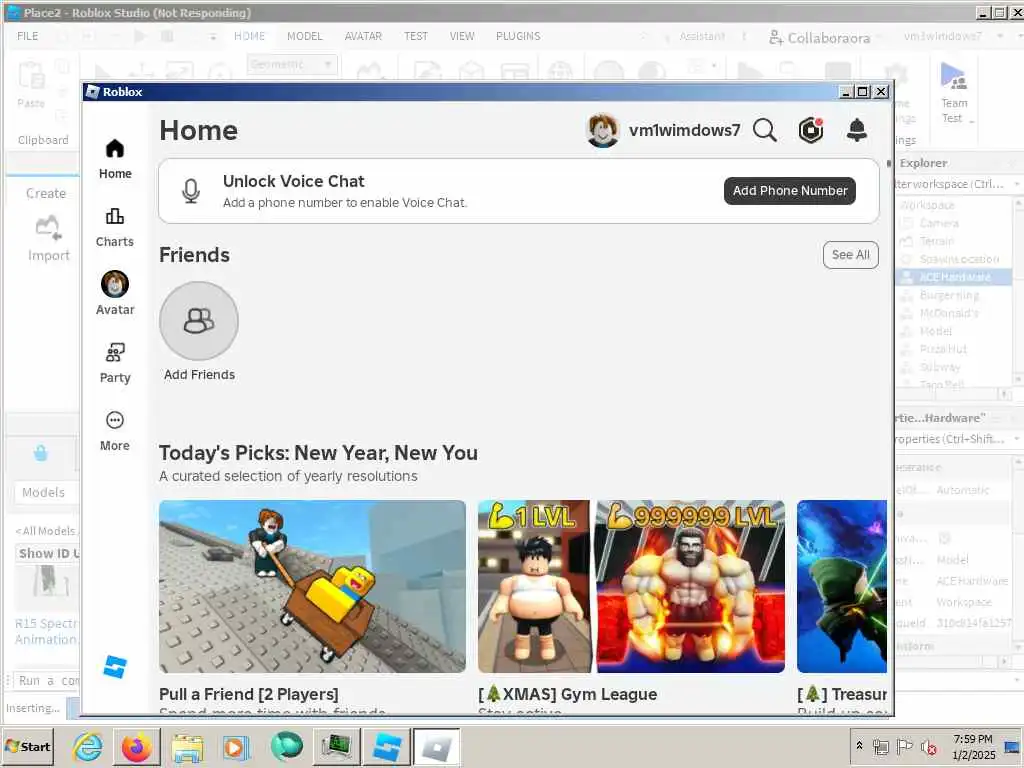
Task: Click the vm1wimdows7 profile avatar
Action: coord(602,130)
